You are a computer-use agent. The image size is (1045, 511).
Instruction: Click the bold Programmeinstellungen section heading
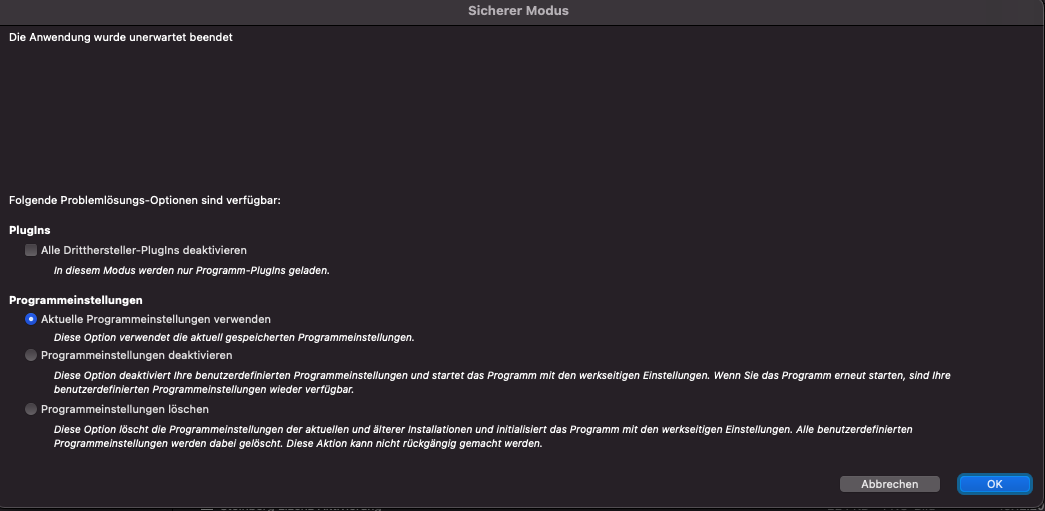coord(76,300)
